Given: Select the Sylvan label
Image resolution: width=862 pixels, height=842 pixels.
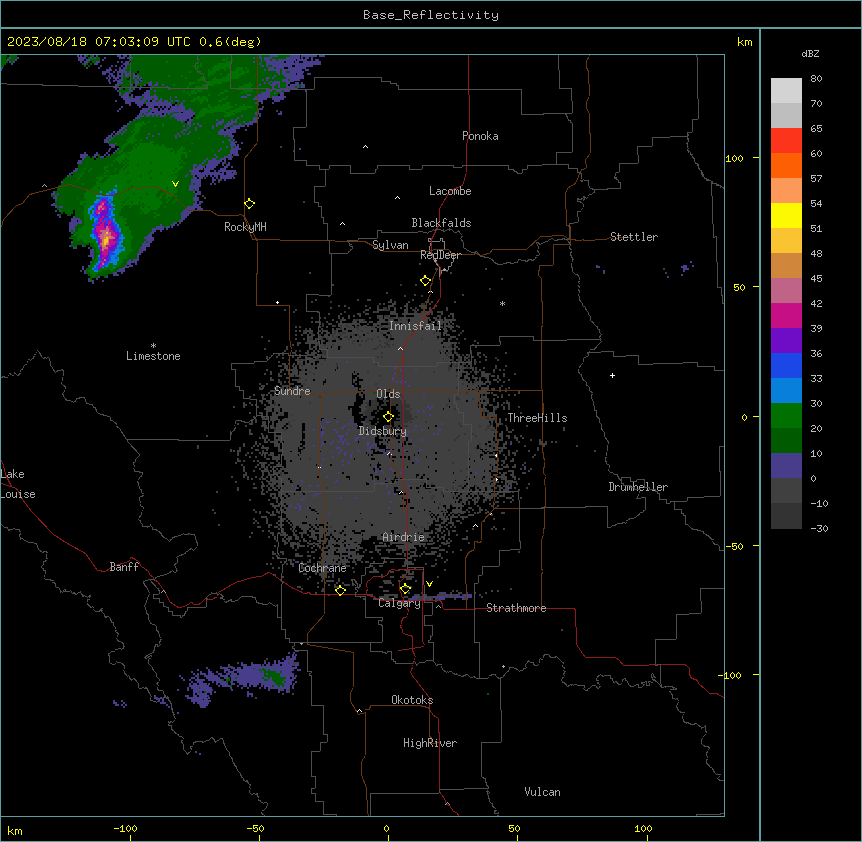Looking at the screenshot, I should [390, 245].
